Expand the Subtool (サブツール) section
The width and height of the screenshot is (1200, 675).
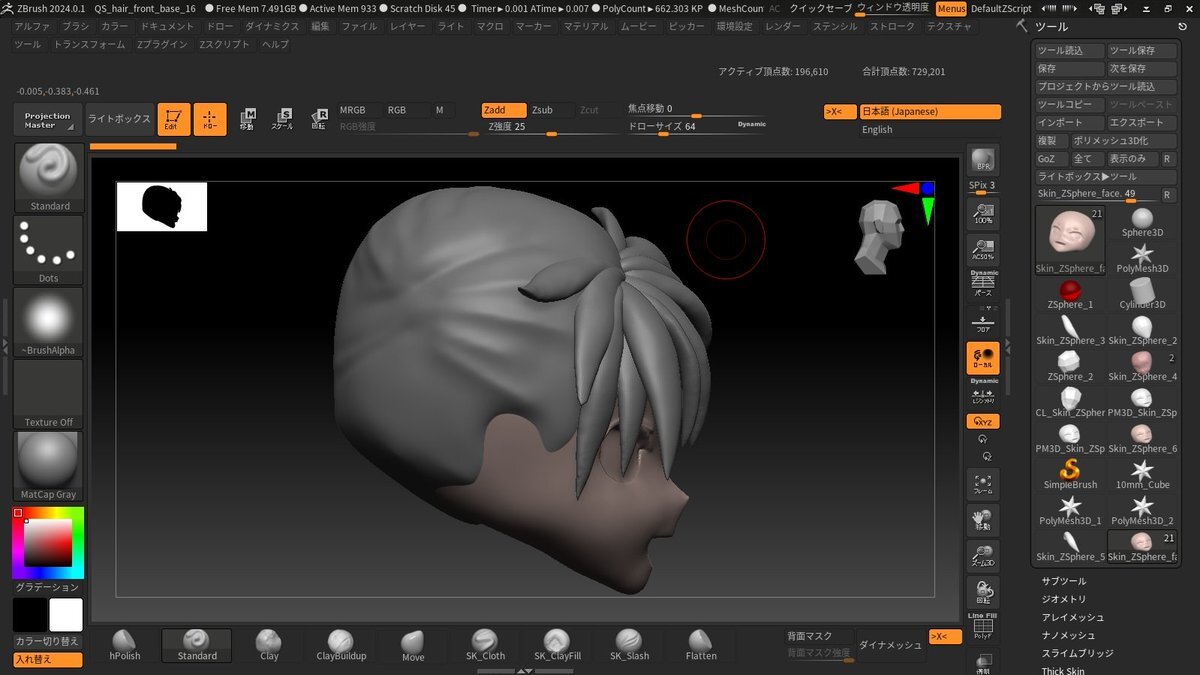click(x=1063, y=581)
